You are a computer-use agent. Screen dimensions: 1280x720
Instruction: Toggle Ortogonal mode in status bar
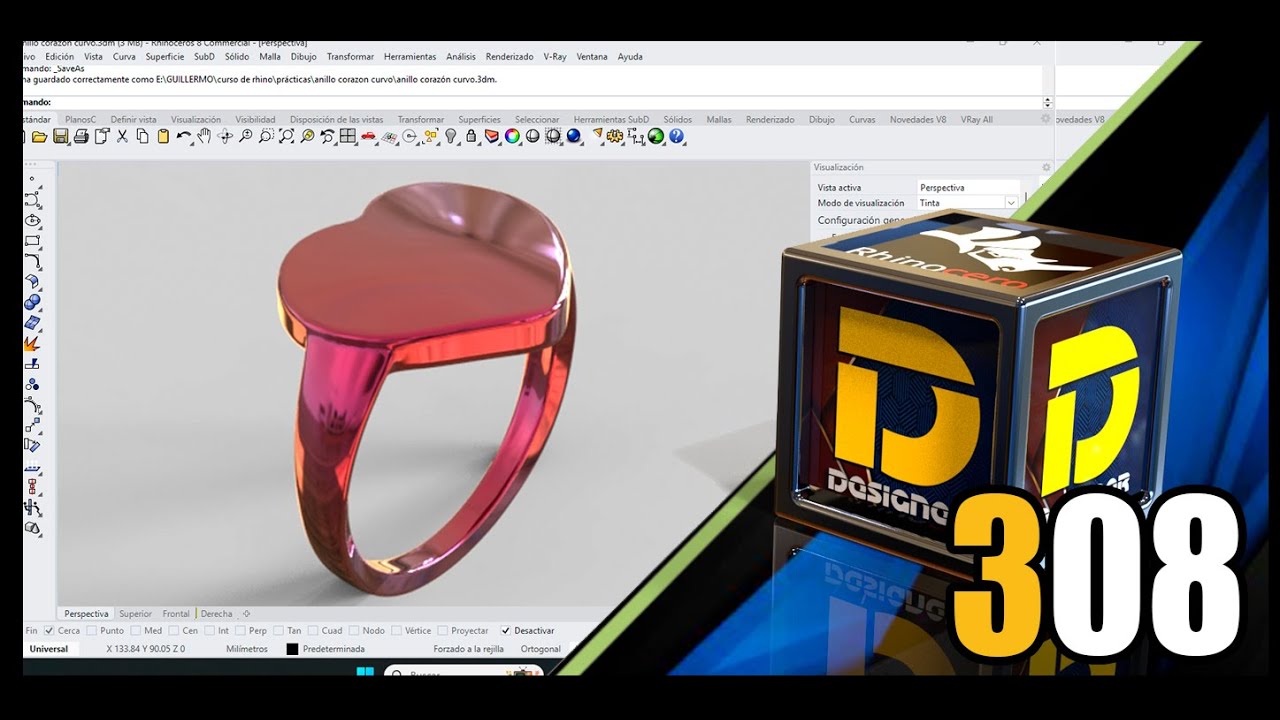[541, 649]
